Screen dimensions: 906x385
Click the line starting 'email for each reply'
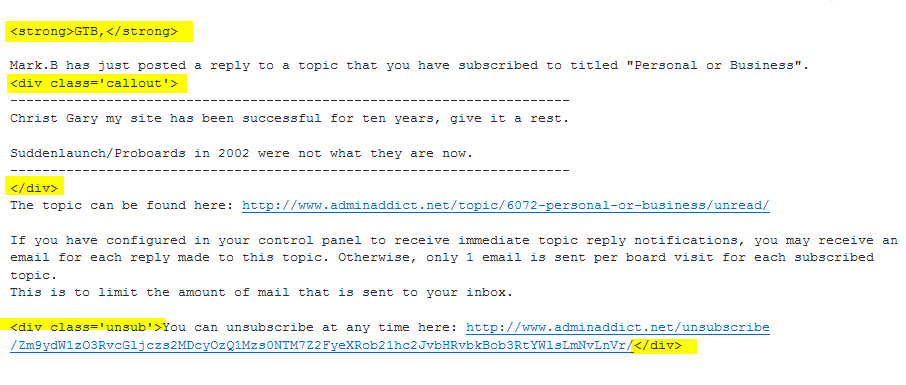click(441, 258)
